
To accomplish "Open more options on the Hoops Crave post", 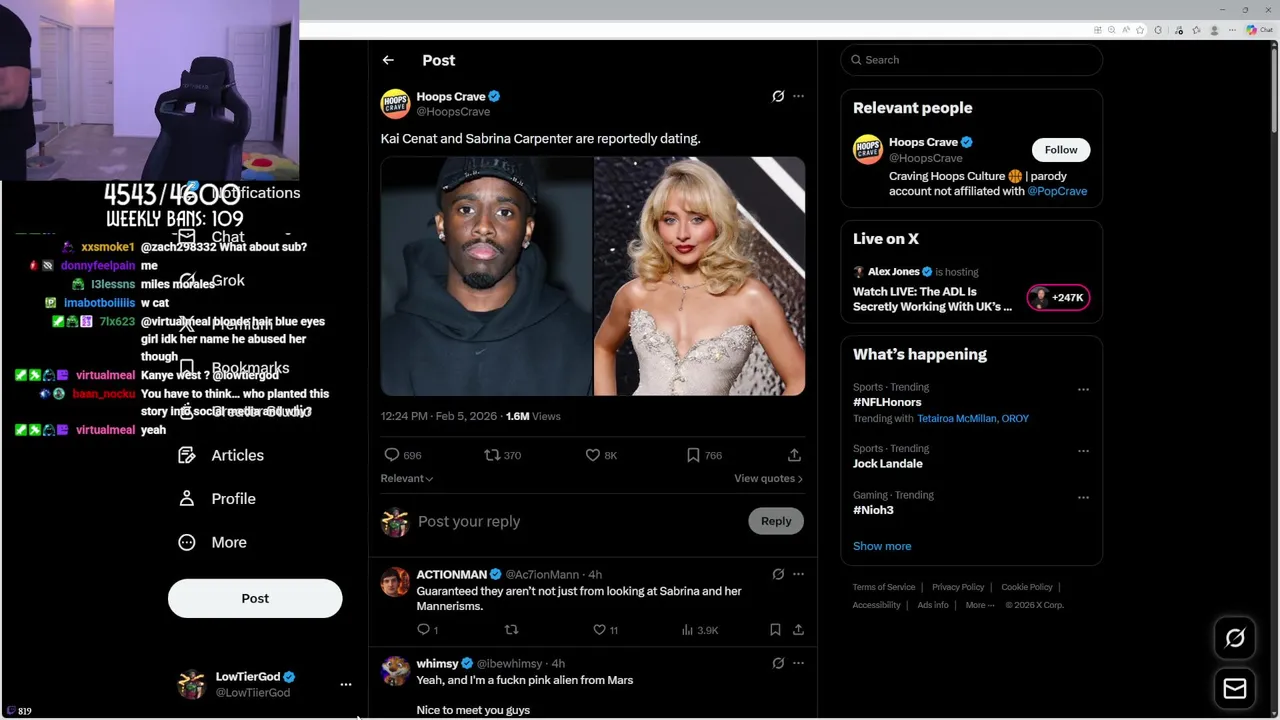I will click(x=798, y=96).
